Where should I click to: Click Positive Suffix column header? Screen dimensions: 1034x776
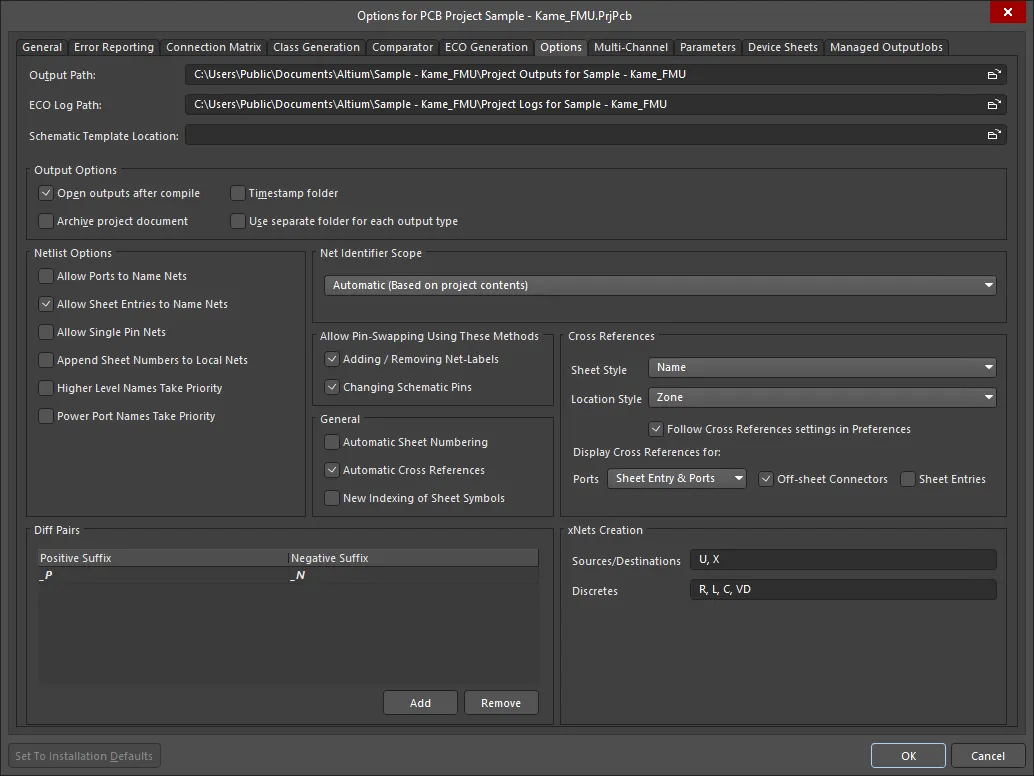point(163,558)
